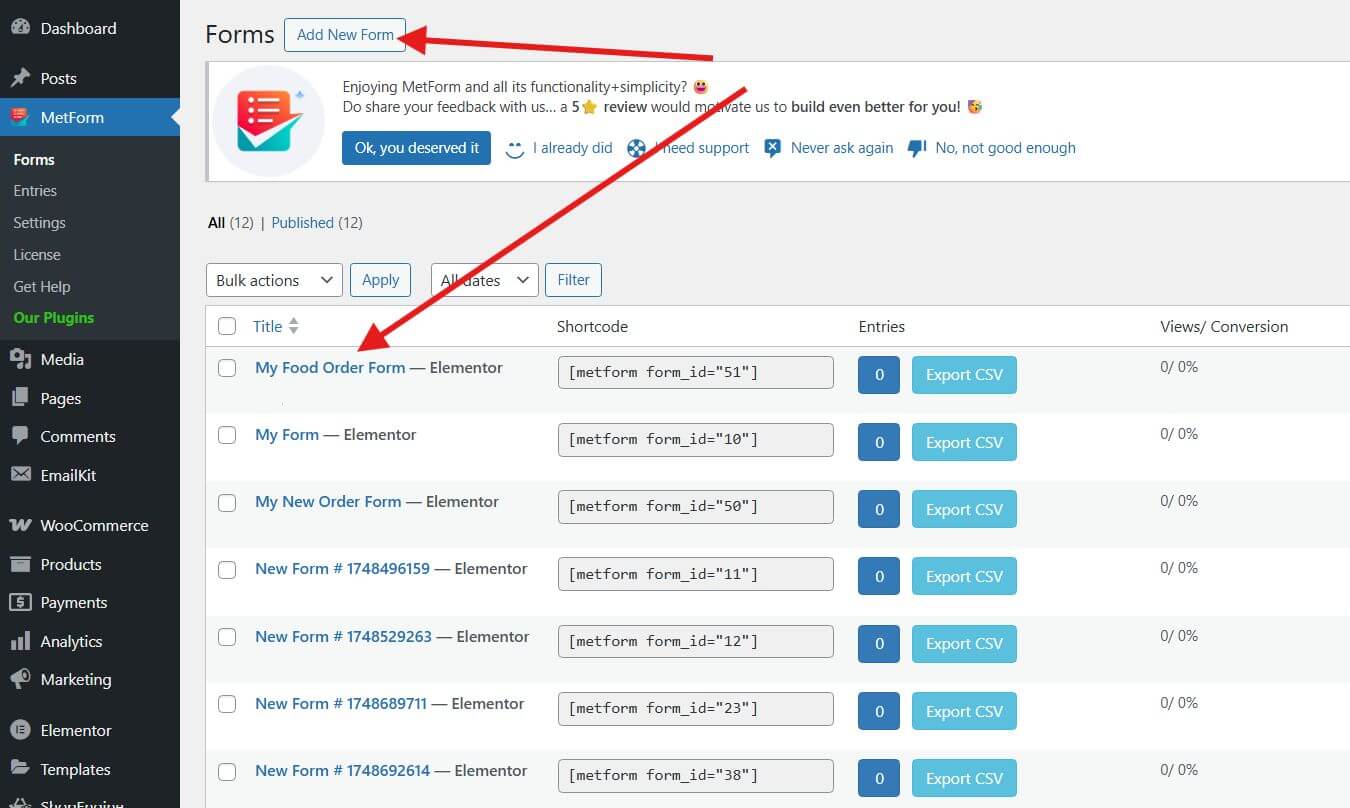Viewport: 1350px width, 808px height.
Task: Select checkbox for New Form # 1748692614
Action: pyautogui.click(x=227, y=771)
